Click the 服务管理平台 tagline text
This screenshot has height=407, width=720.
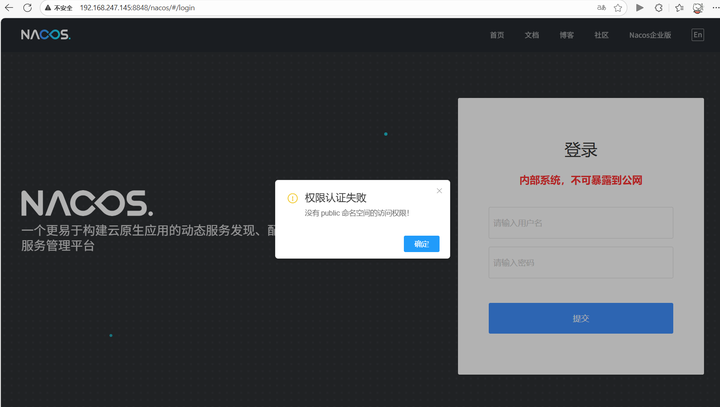point(58,246)
